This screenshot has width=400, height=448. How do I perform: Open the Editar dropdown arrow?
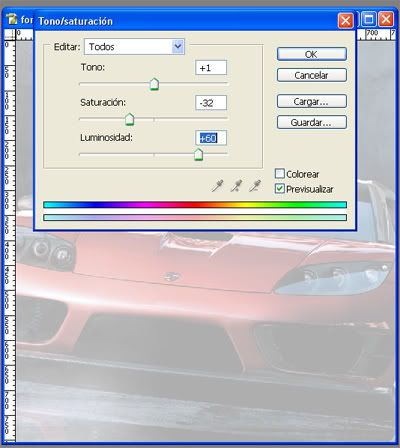(x=178, y=46)
